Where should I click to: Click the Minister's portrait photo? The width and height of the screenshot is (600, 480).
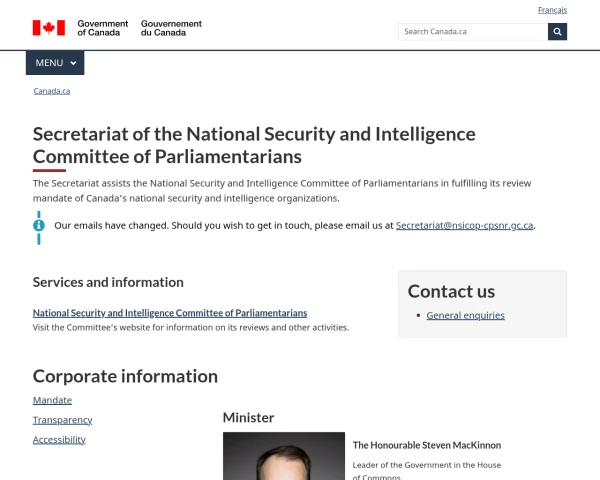click(283, 457)
